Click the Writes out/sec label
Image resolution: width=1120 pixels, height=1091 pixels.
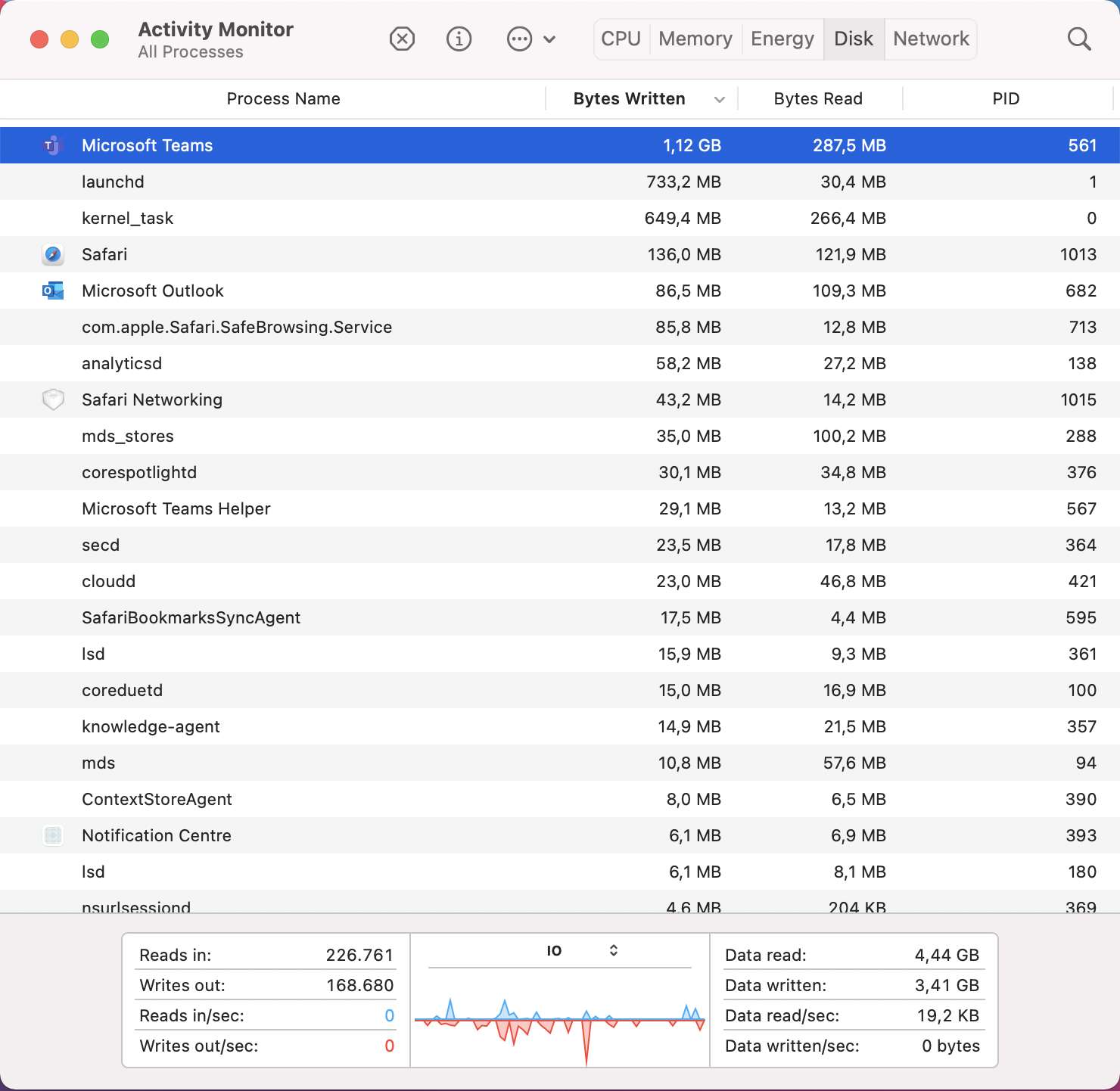point(199,1046)
